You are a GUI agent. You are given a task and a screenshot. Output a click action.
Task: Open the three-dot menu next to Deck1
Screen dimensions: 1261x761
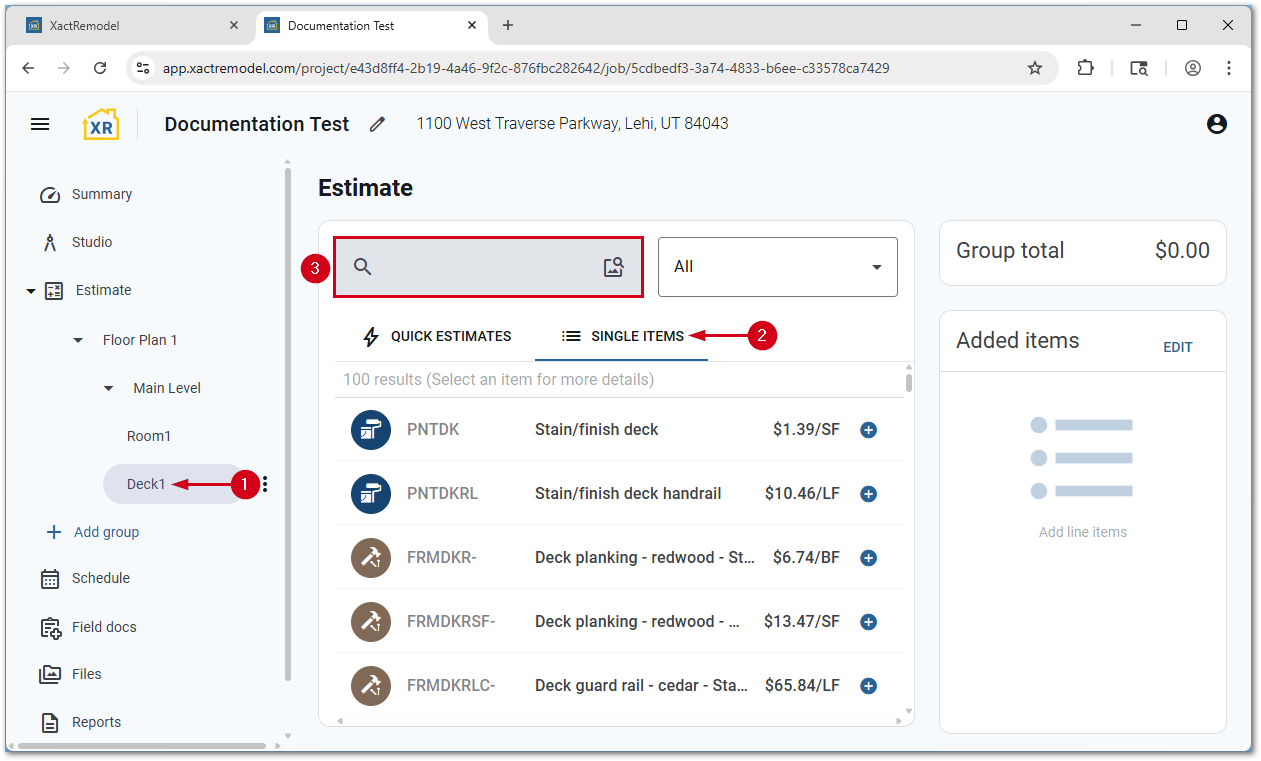(264, 483)
